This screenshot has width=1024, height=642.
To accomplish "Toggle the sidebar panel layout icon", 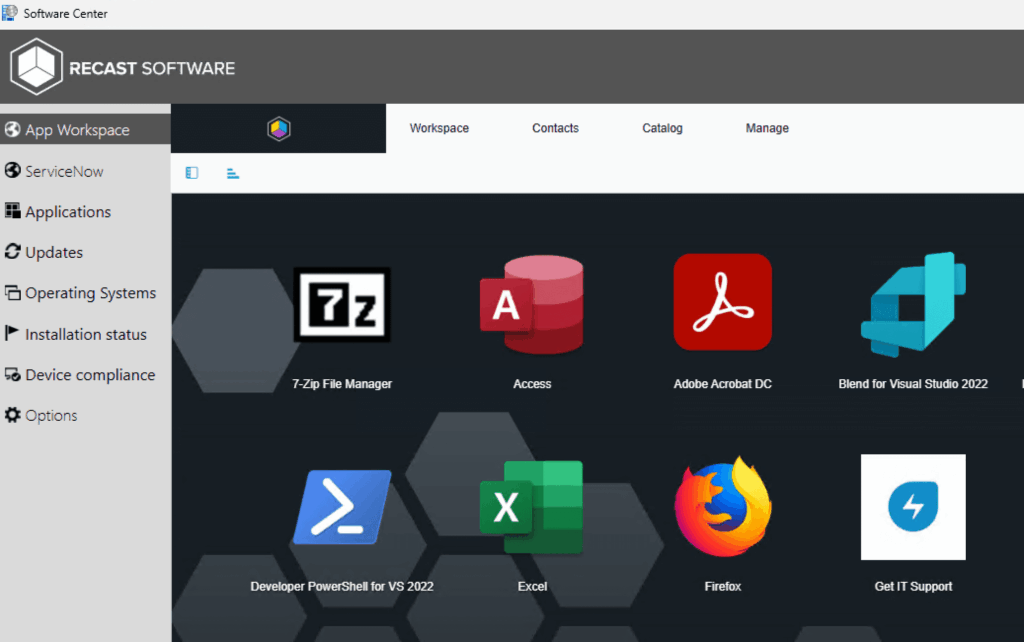I will pyautogui.click(x=192, y=173).
